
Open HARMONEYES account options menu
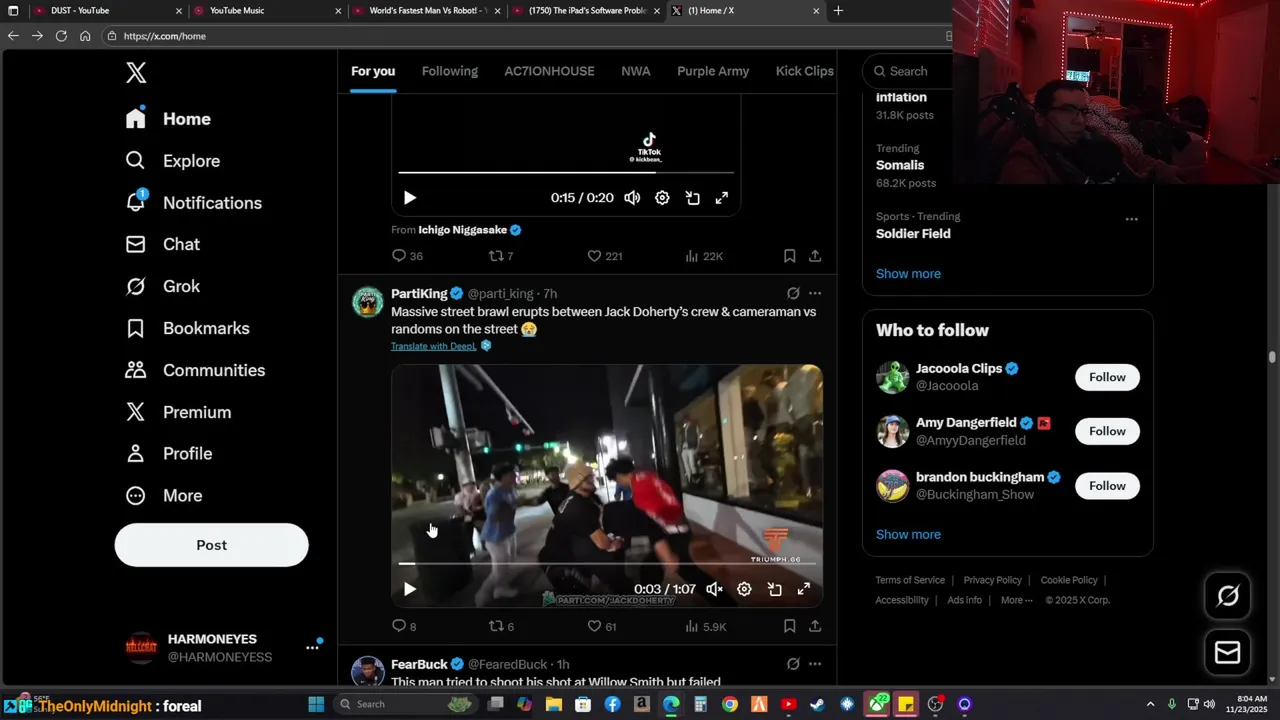313,648
